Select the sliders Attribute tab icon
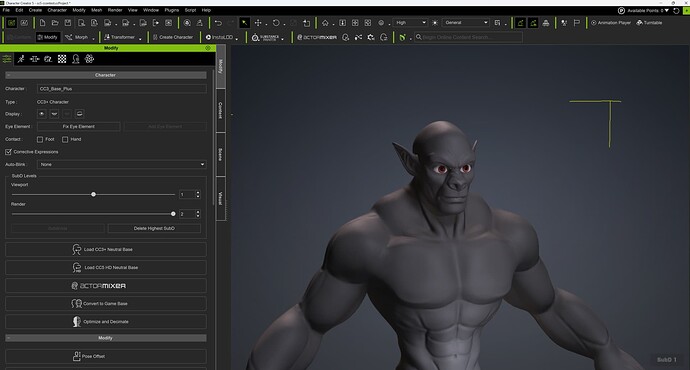The width and height of the screenshot is (690, 370). click(7, 59)
